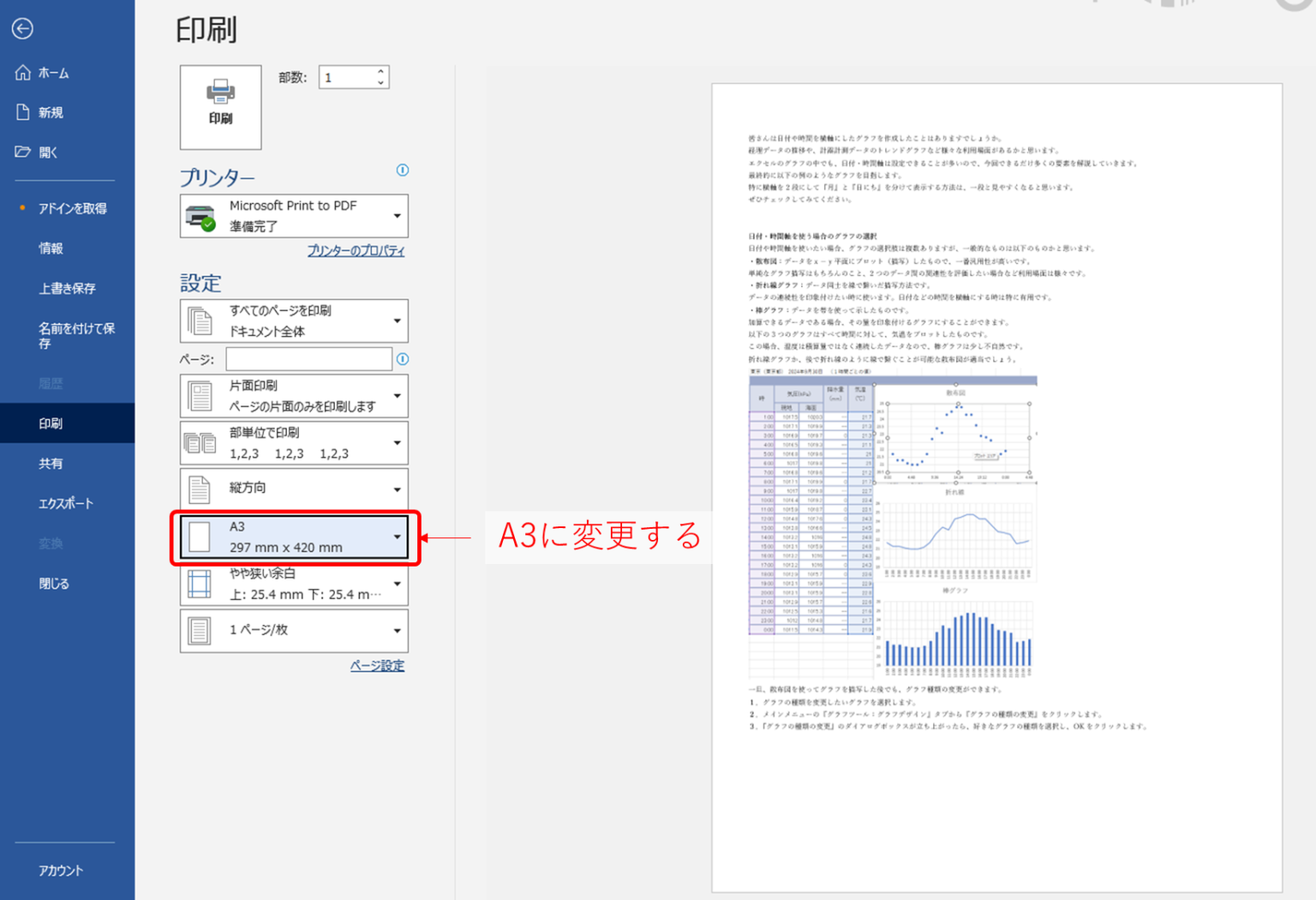The width and height of the screenshot is (1316, 900).
Task: Select the ホーム item in the sidebar
Action: [53, 73]
